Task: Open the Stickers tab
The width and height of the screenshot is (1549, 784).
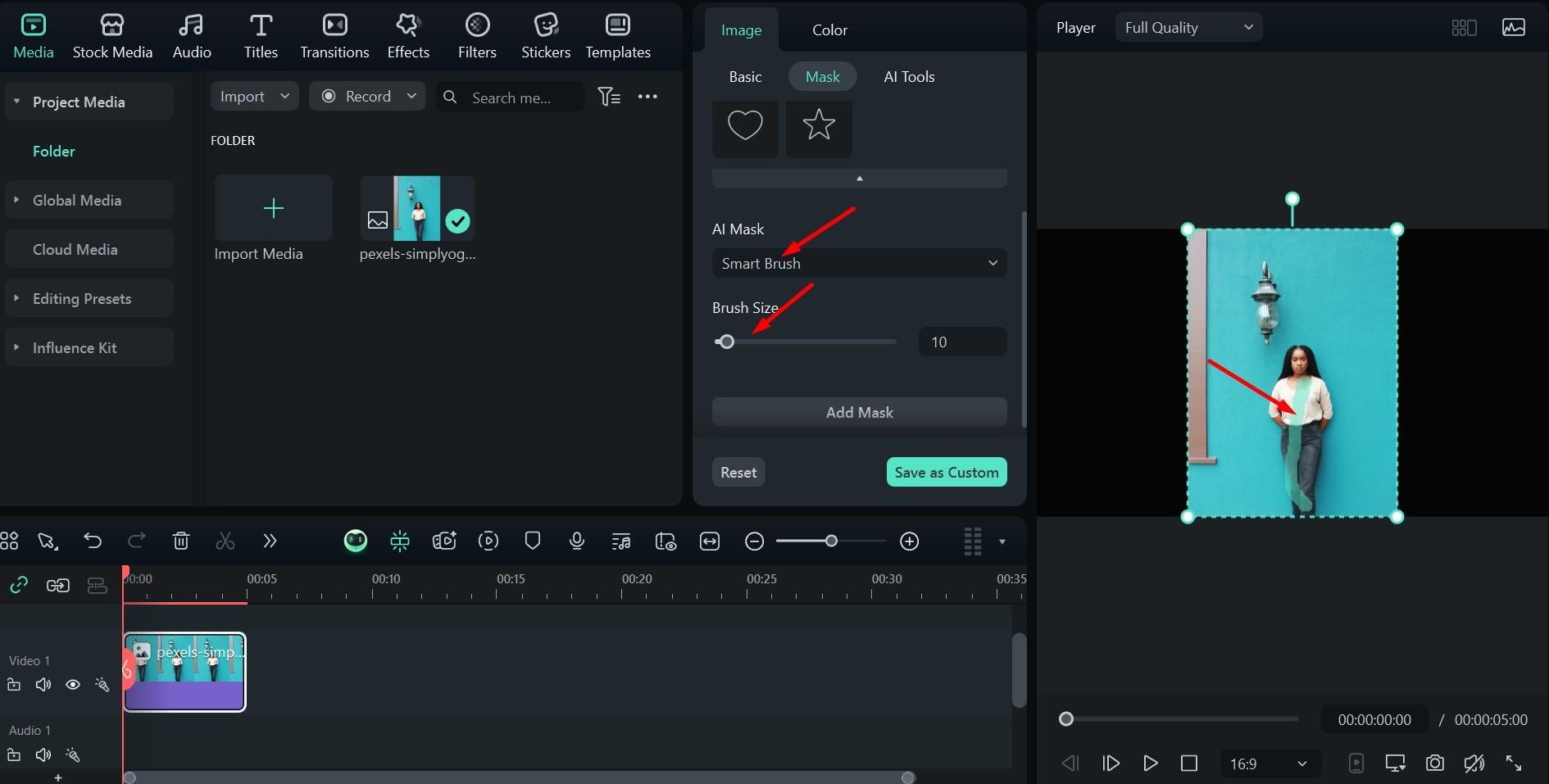Action: [x=546, y=37]
